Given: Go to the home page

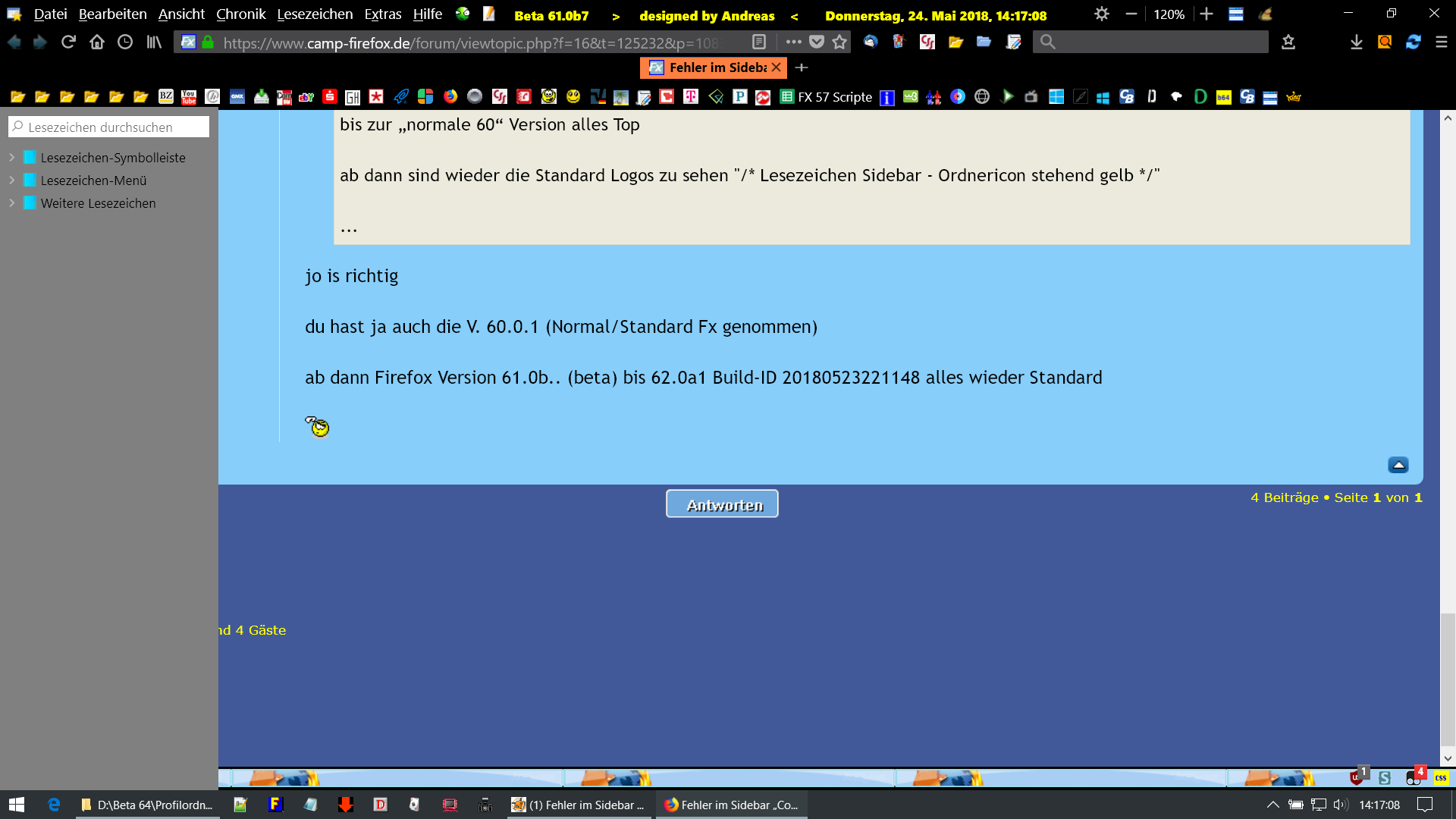Looking at the screenshot, I should 96,42.
